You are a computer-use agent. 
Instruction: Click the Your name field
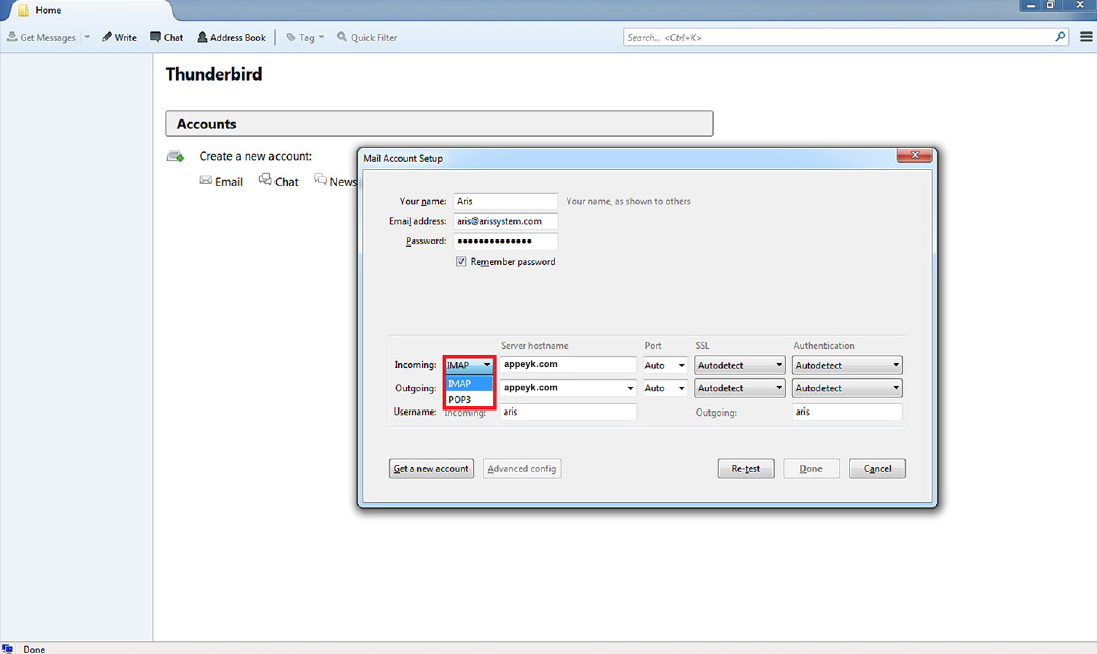[x=505, y=201]
